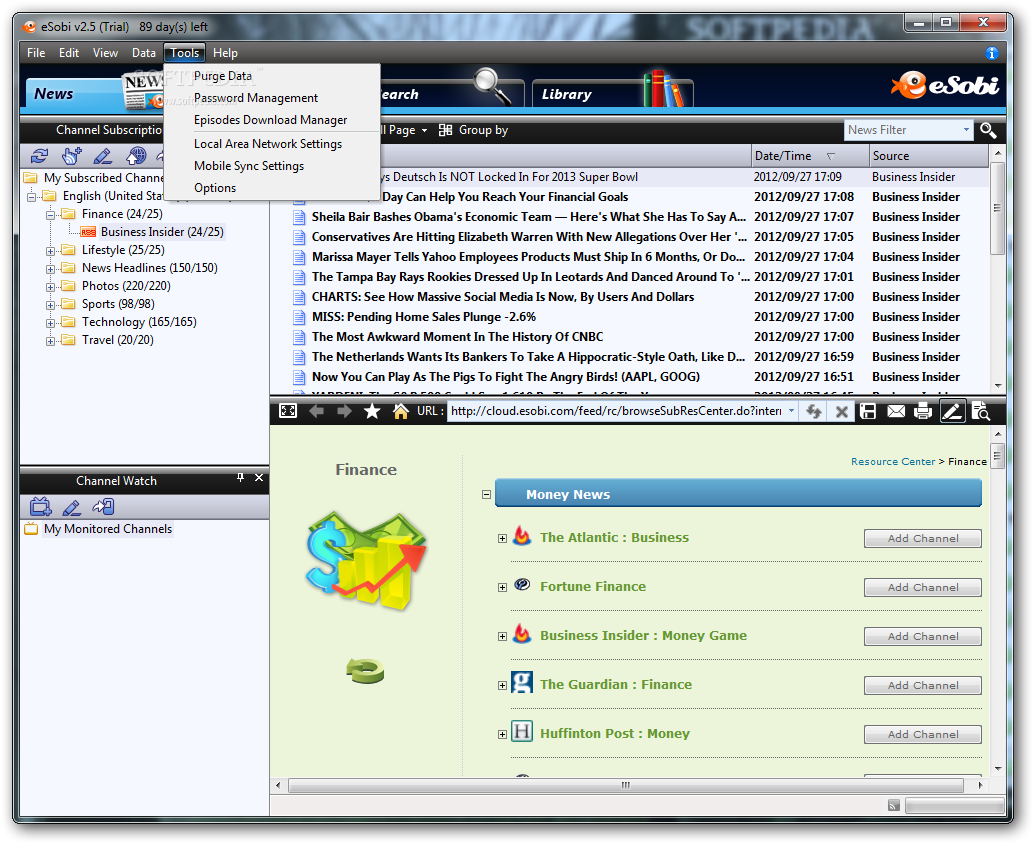Open Mobile Sync Settings
Viewport: 1034px width, 844px height.
[x=249, y=166]
